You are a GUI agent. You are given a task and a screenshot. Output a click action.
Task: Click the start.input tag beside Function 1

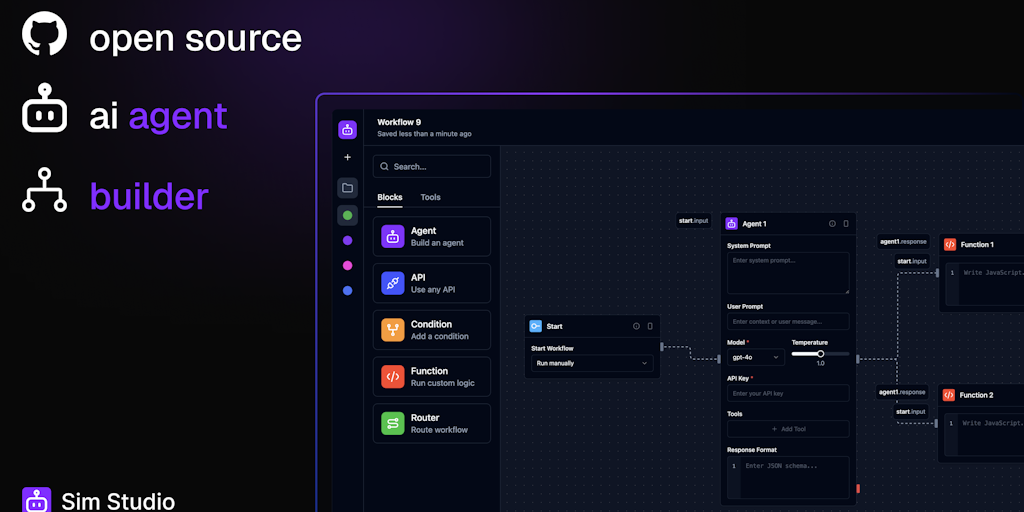coord(912,261)
